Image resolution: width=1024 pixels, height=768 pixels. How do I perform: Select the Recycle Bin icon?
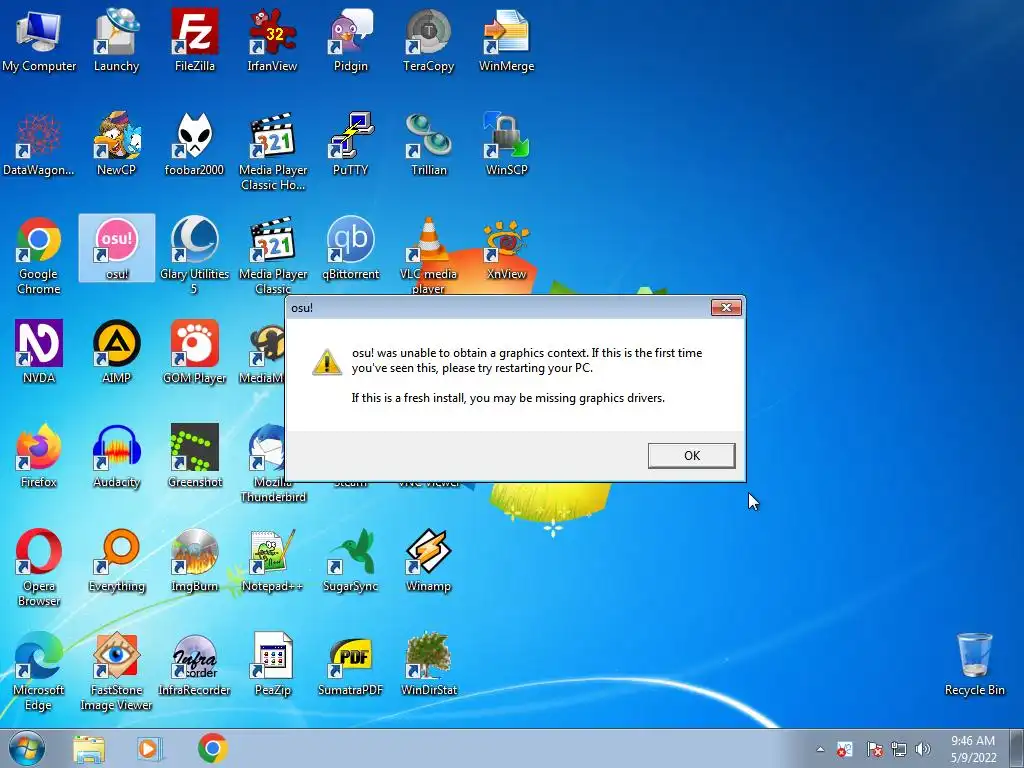pyautogui.click(x=974, y=664)
